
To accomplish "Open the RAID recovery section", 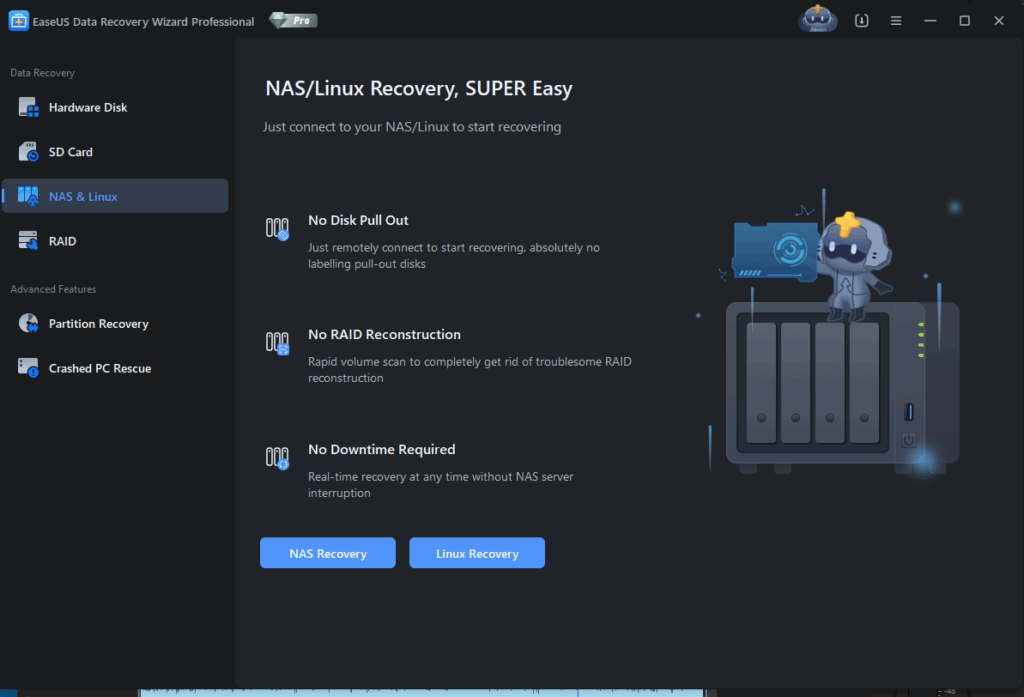I will pyautogui.click(x=115, y=241).
